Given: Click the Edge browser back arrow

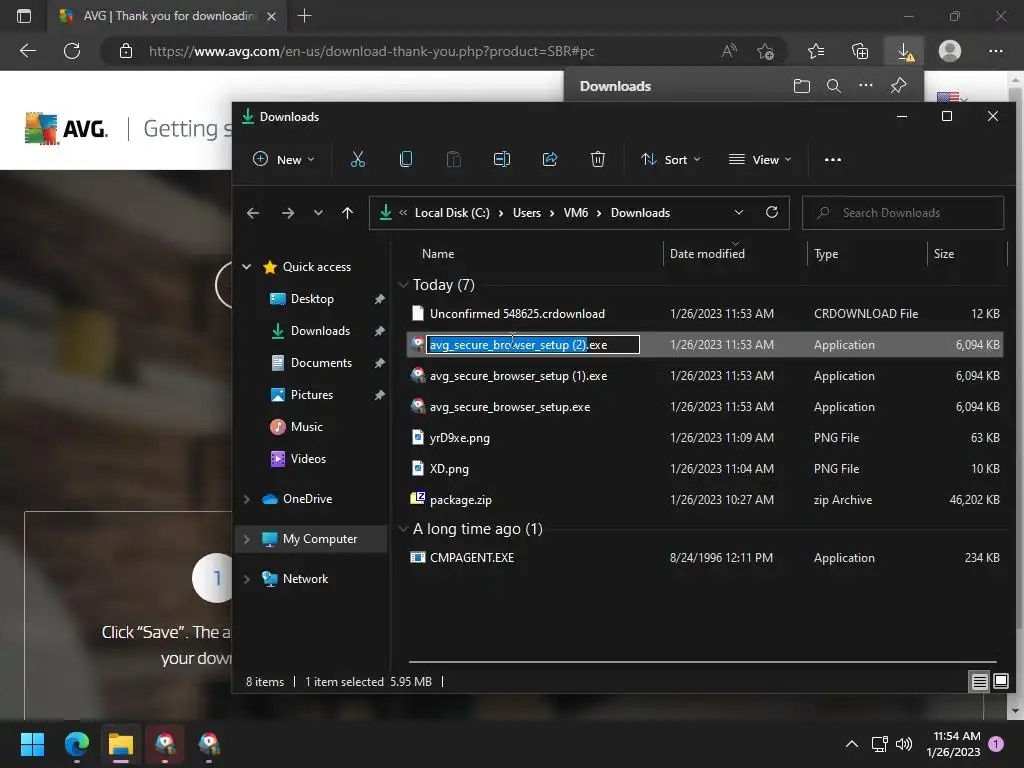Looking at the screenshot, I should click(x=28, y=51).
